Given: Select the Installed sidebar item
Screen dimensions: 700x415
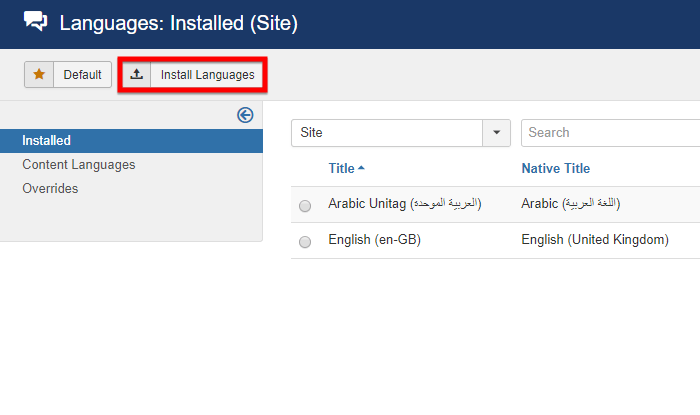Looking at the screenshot, I should (x=131, y=141).
